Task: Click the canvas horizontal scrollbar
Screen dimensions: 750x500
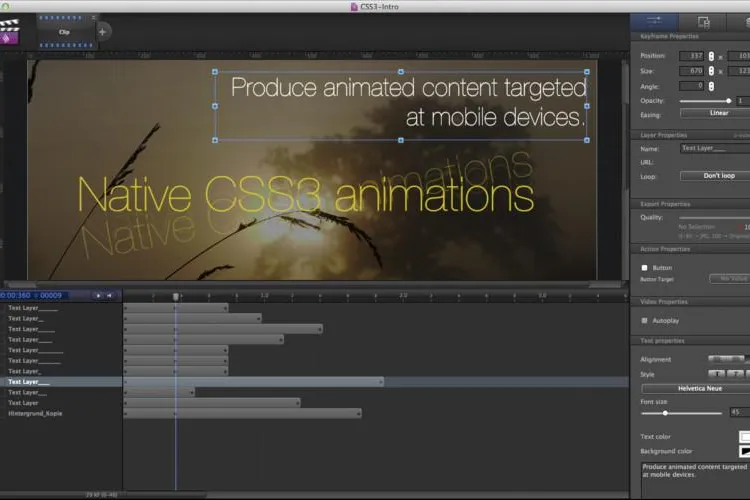Action: (313, 285)
